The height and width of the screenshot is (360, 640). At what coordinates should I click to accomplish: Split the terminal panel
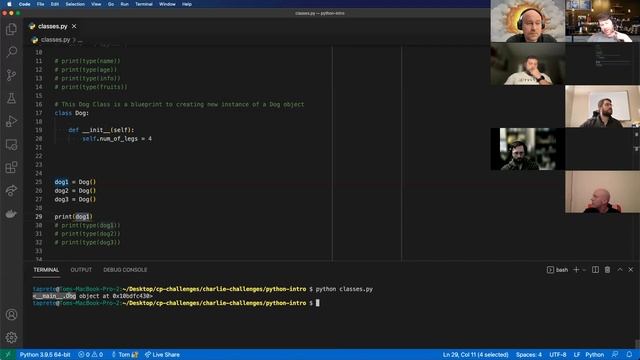[x=595, y=270]
